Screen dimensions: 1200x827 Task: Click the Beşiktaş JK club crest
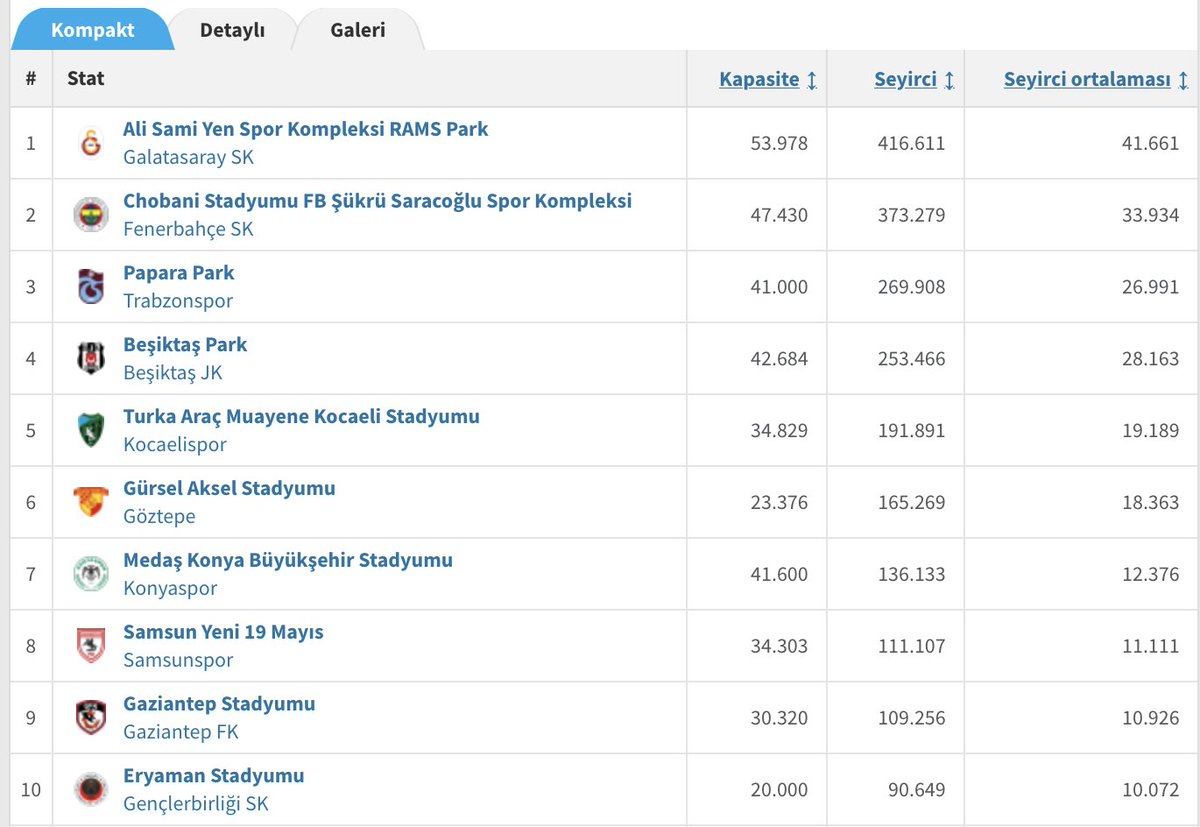pyautogui.click(x=90, y=359)
